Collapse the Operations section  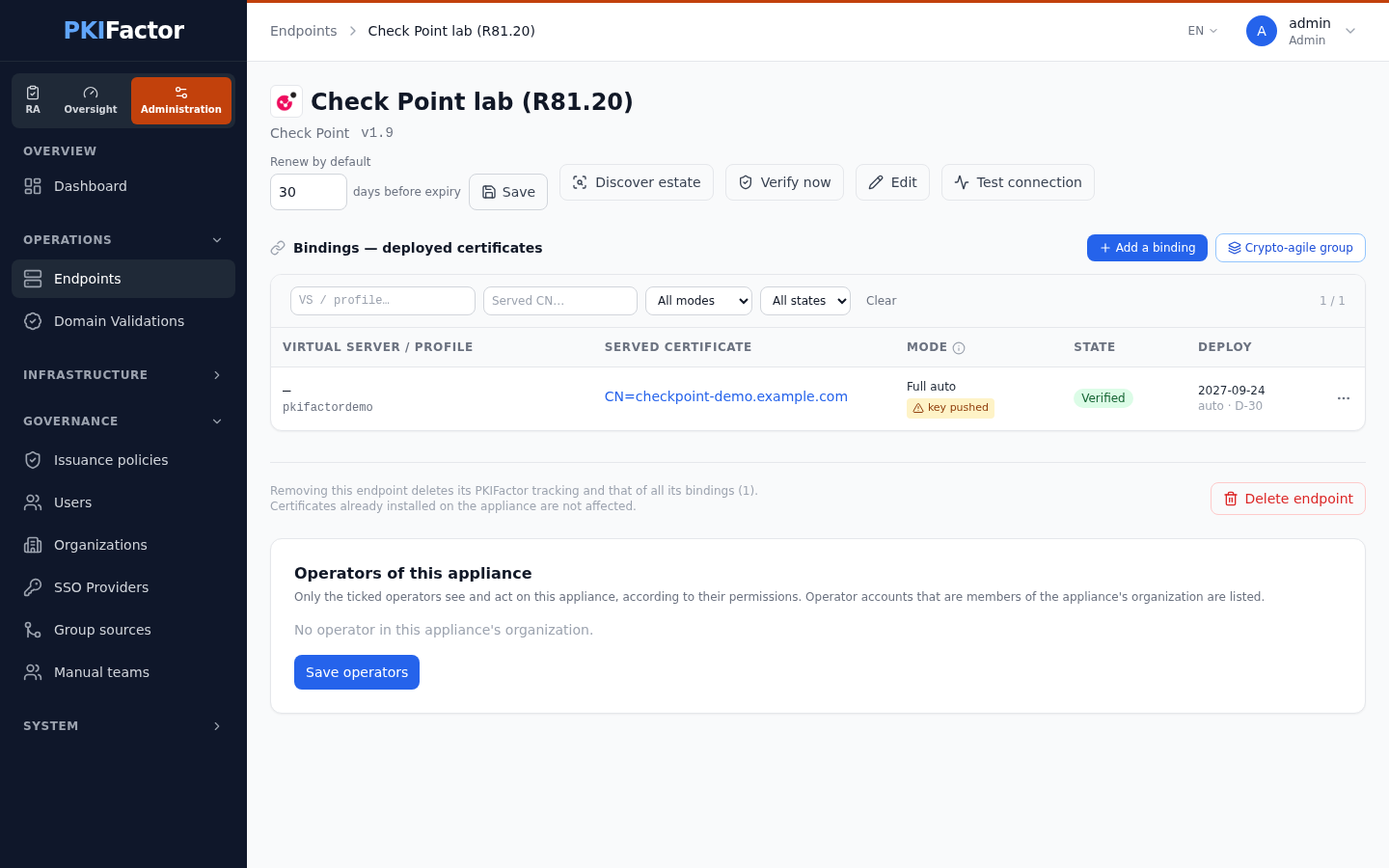click(123, 240)
